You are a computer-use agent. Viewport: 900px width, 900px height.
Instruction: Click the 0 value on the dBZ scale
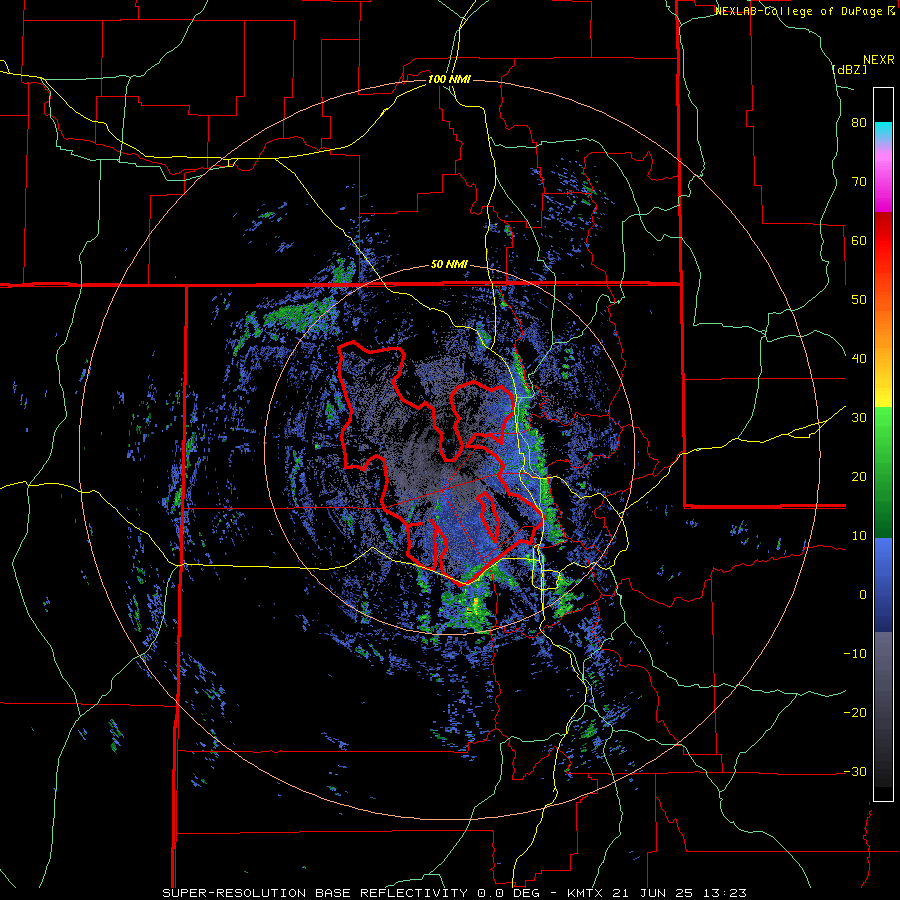pos(863,595)
